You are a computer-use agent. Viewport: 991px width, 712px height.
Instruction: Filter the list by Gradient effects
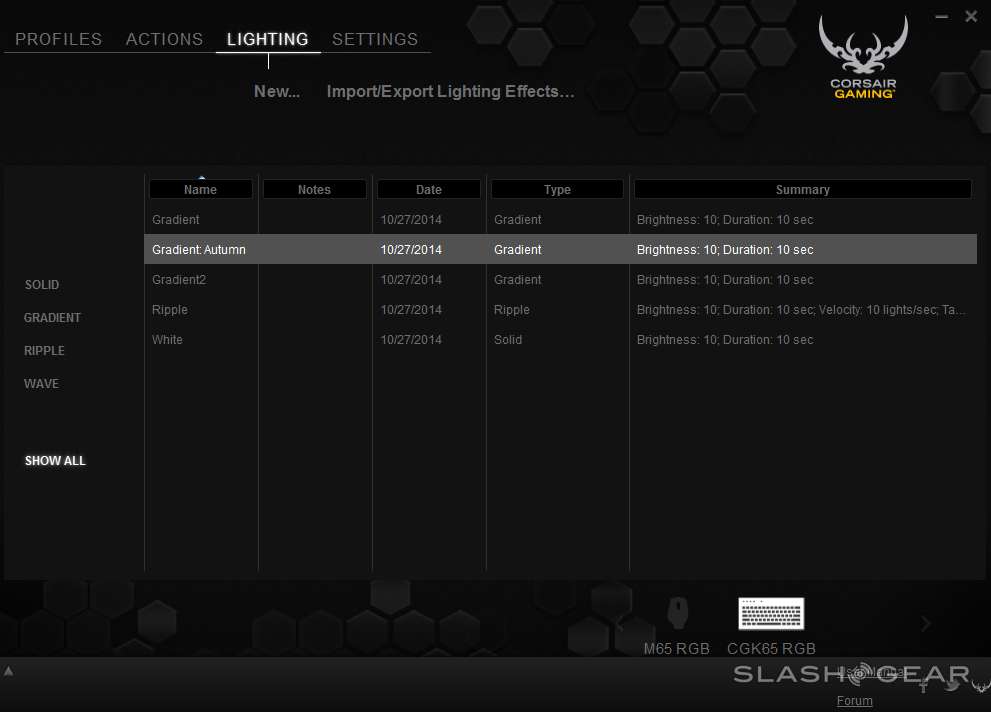(53, 318)
